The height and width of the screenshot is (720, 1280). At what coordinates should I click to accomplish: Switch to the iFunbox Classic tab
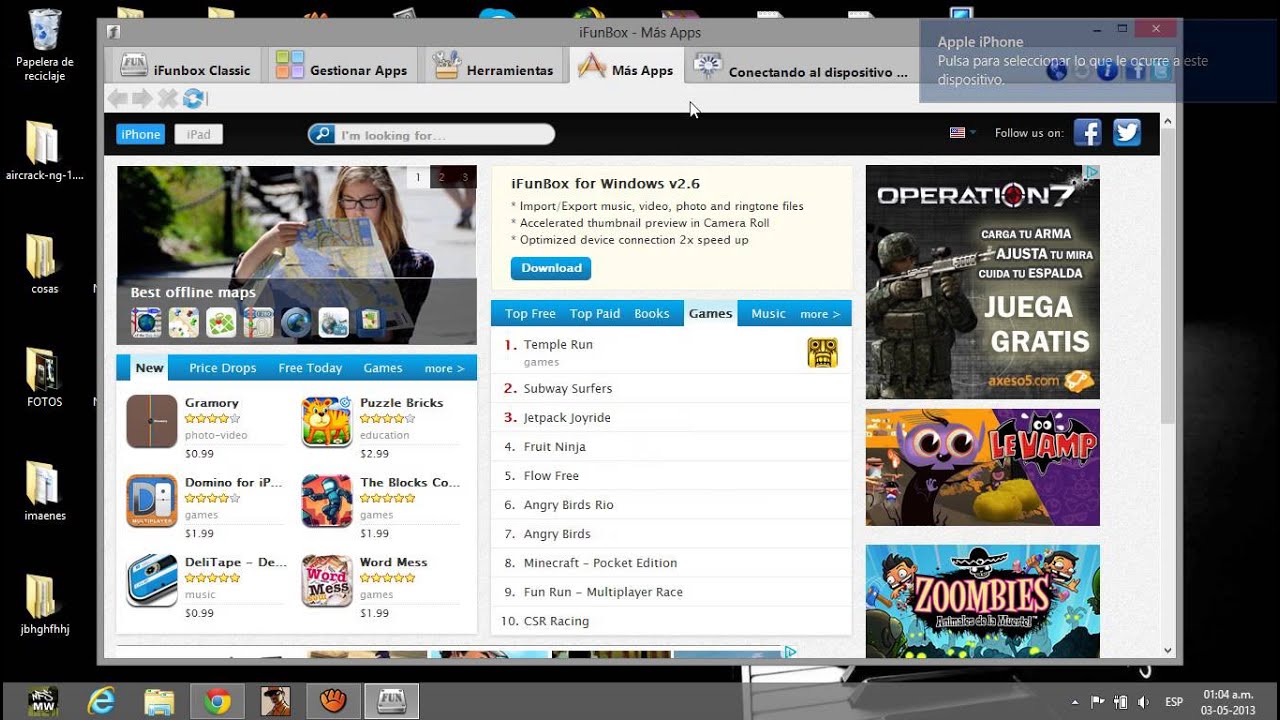pyautogui.click(x=186, y=67)
